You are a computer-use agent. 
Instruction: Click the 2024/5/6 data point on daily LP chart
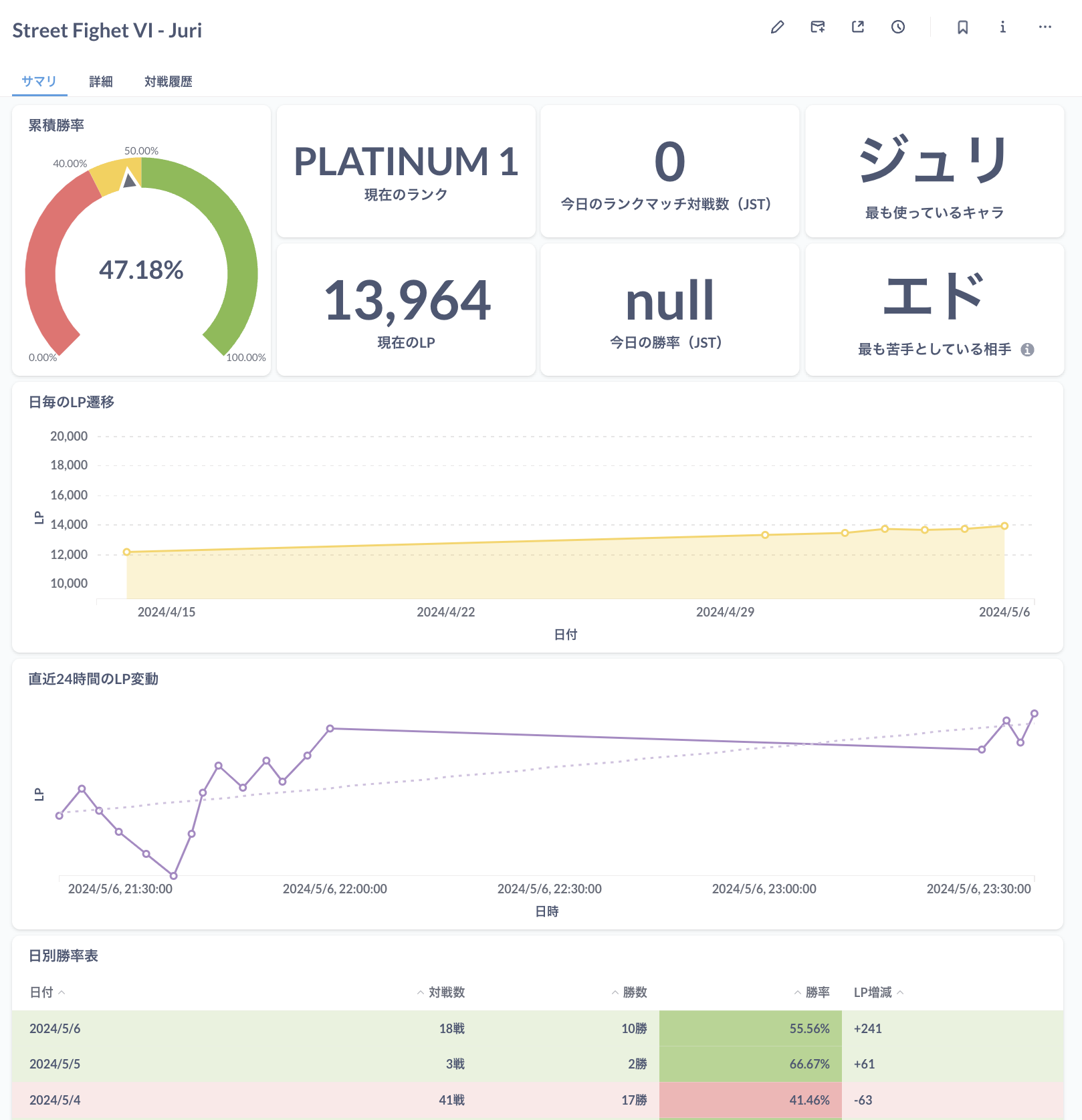[1004, 526]
